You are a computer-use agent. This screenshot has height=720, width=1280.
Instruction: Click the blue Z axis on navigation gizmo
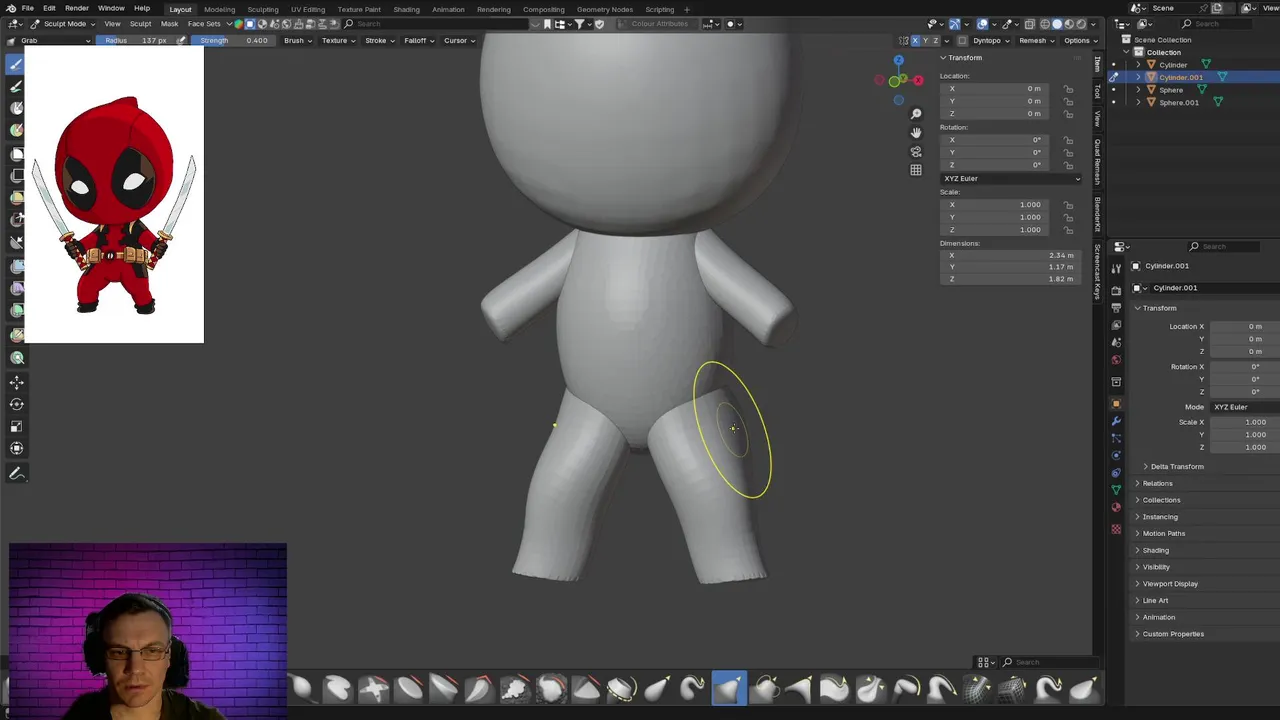coord(898,61)
